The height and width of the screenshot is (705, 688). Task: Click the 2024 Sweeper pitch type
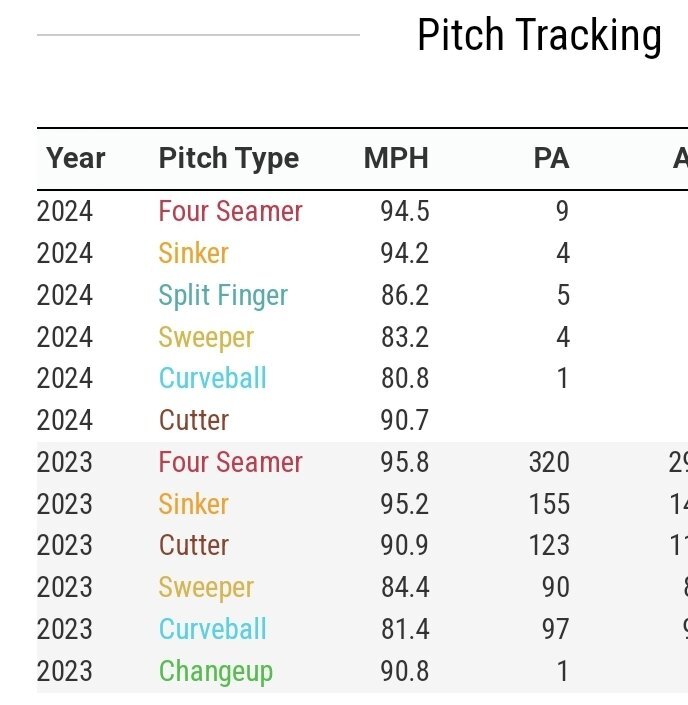pos(206,338)
